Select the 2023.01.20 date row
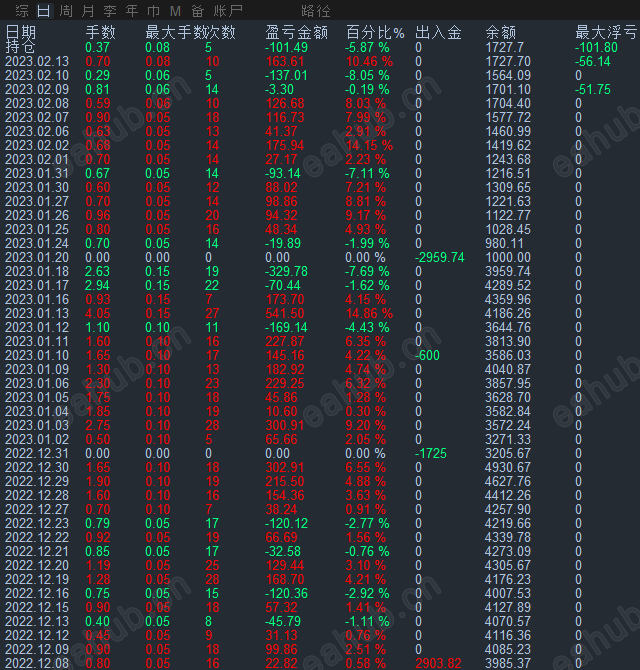Image resolution: width=640 pixels, height=670 pixels. click(x=37, y=257)
